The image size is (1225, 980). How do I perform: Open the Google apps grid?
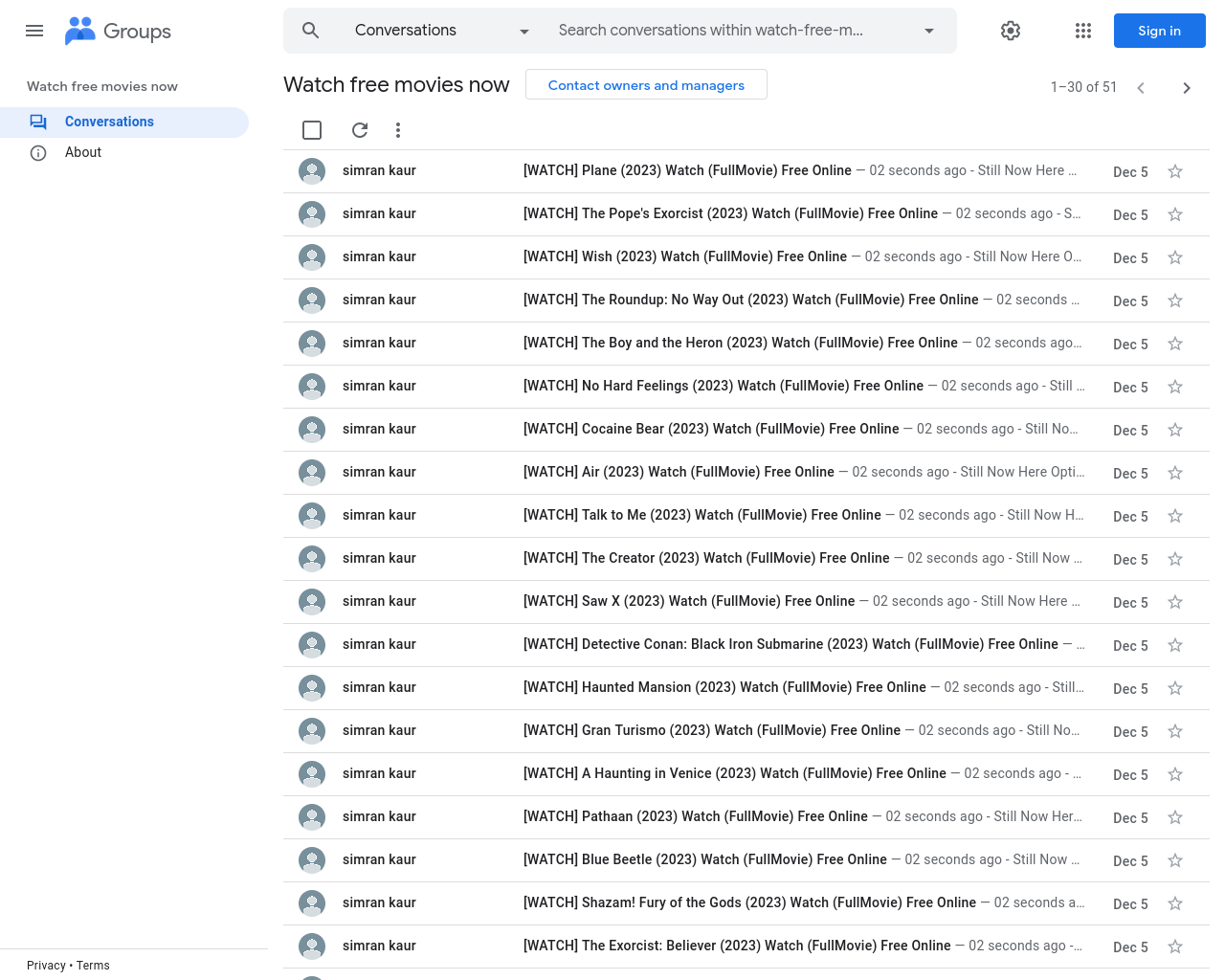(1082, 31)
